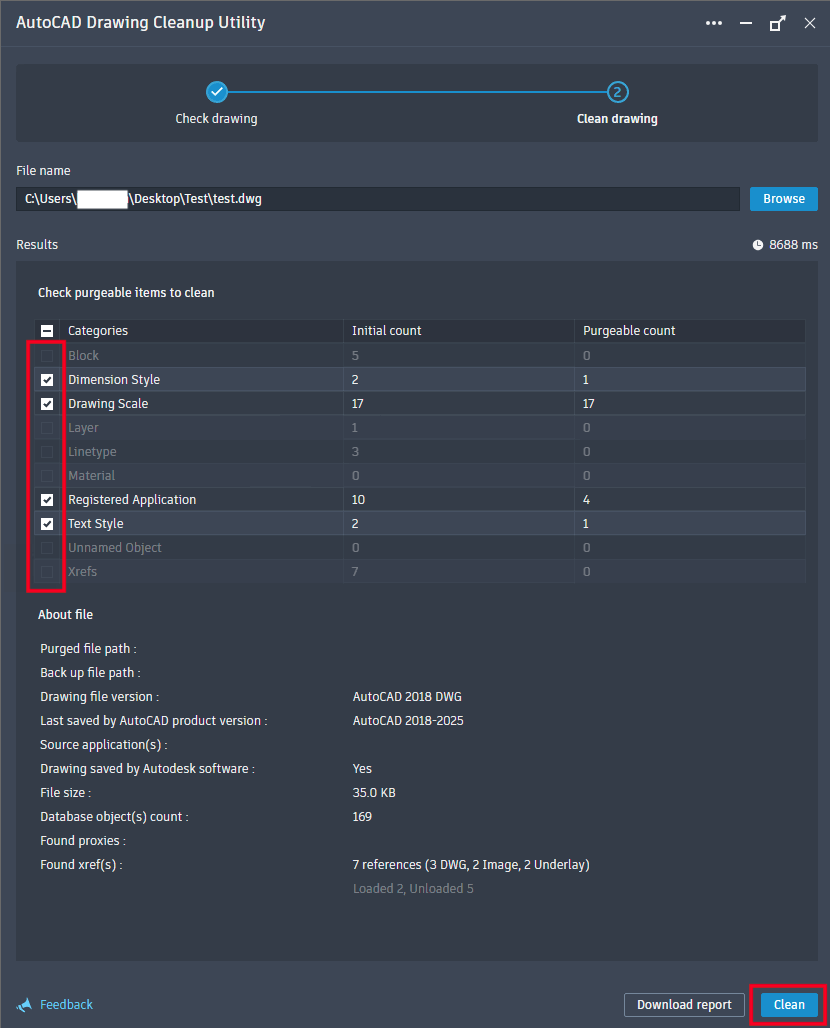
Task: Click the 7 references xref summary text
Action: [471, 865]
